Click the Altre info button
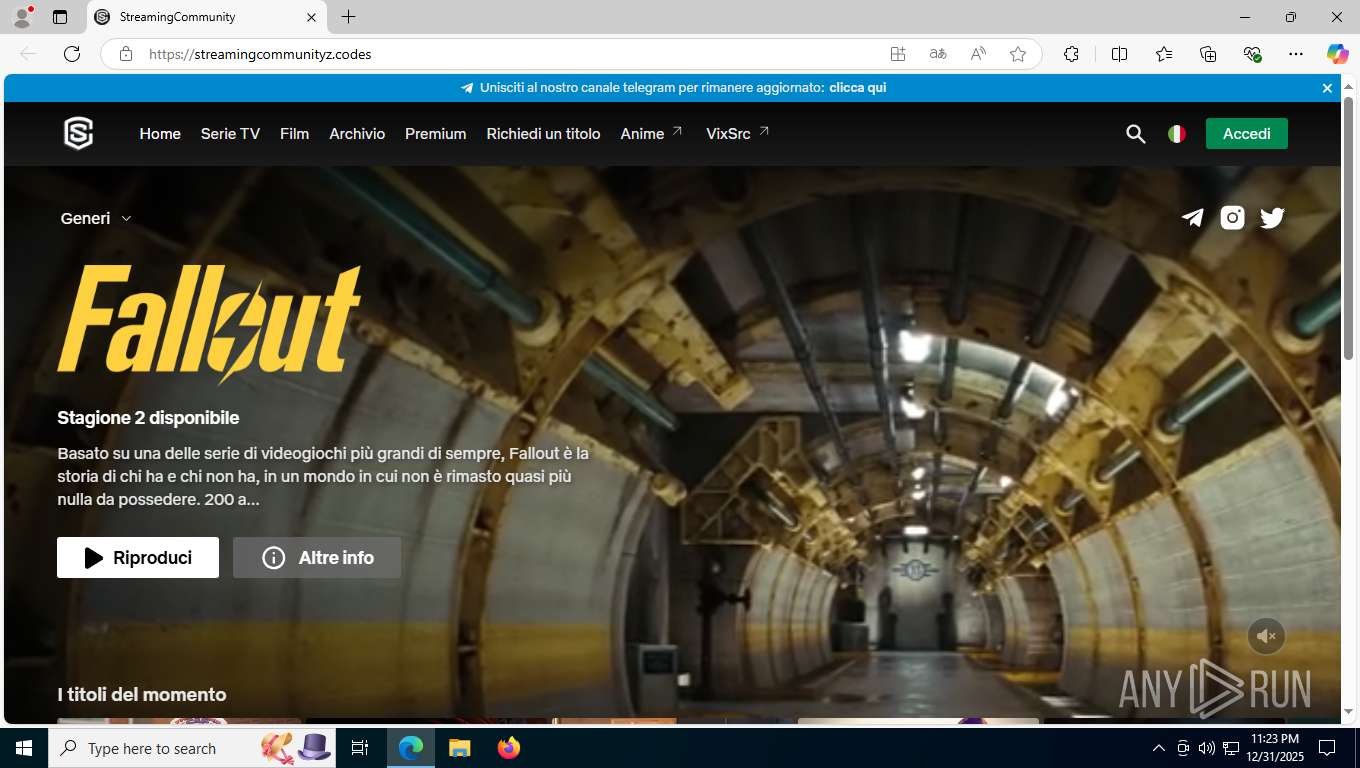This screenshot has width=1360, height=768. (317, 558)
